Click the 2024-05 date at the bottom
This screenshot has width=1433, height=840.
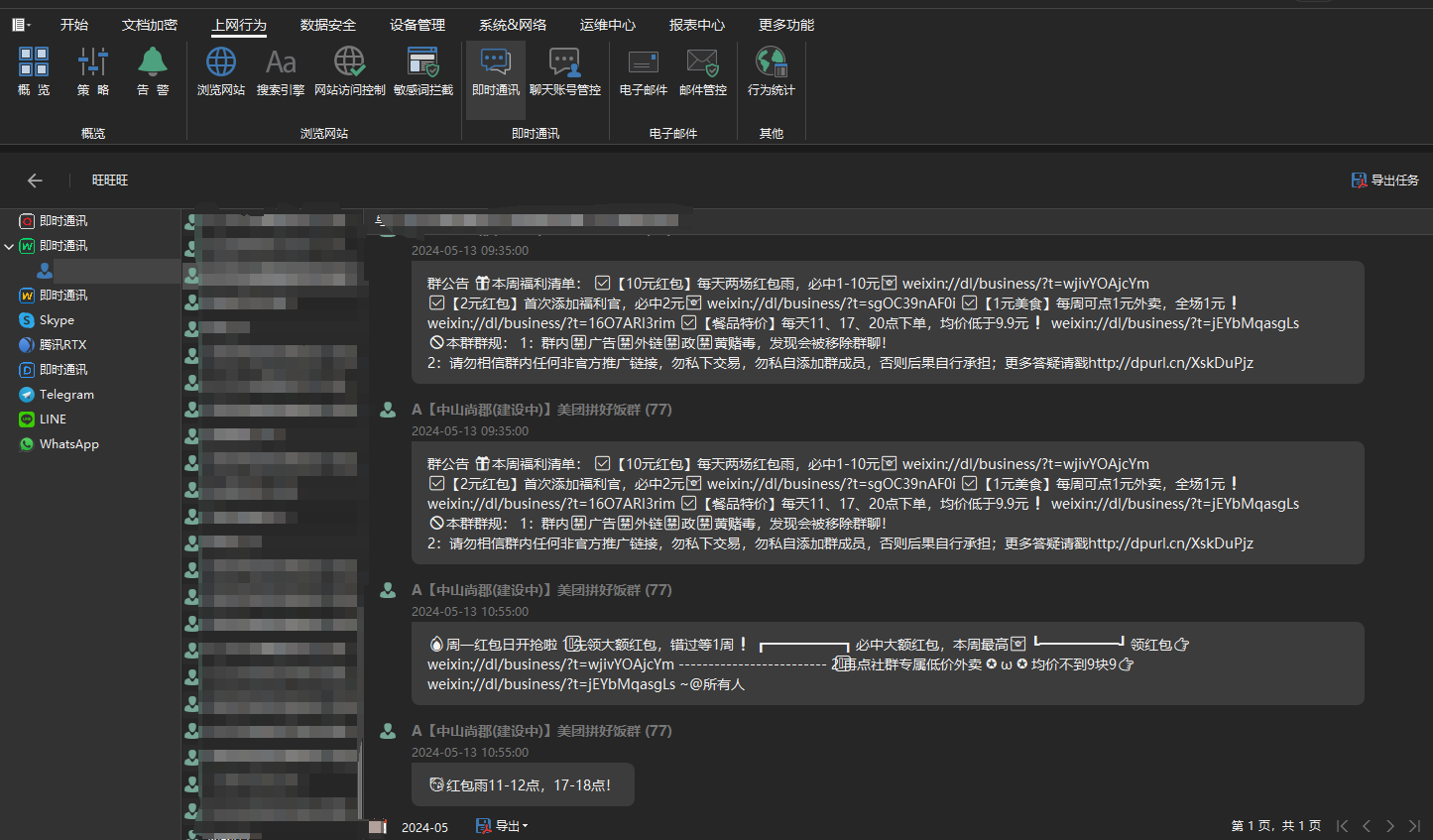(424, 827)
